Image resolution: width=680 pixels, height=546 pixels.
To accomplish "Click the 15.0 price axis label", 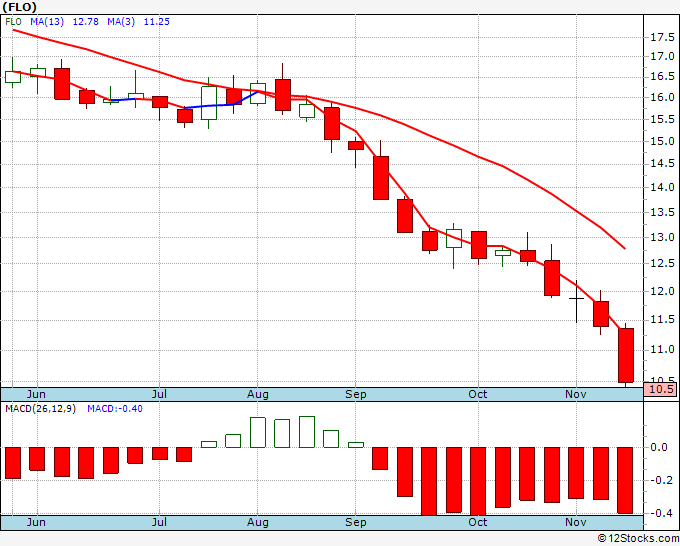I will (x=662, y=141).
